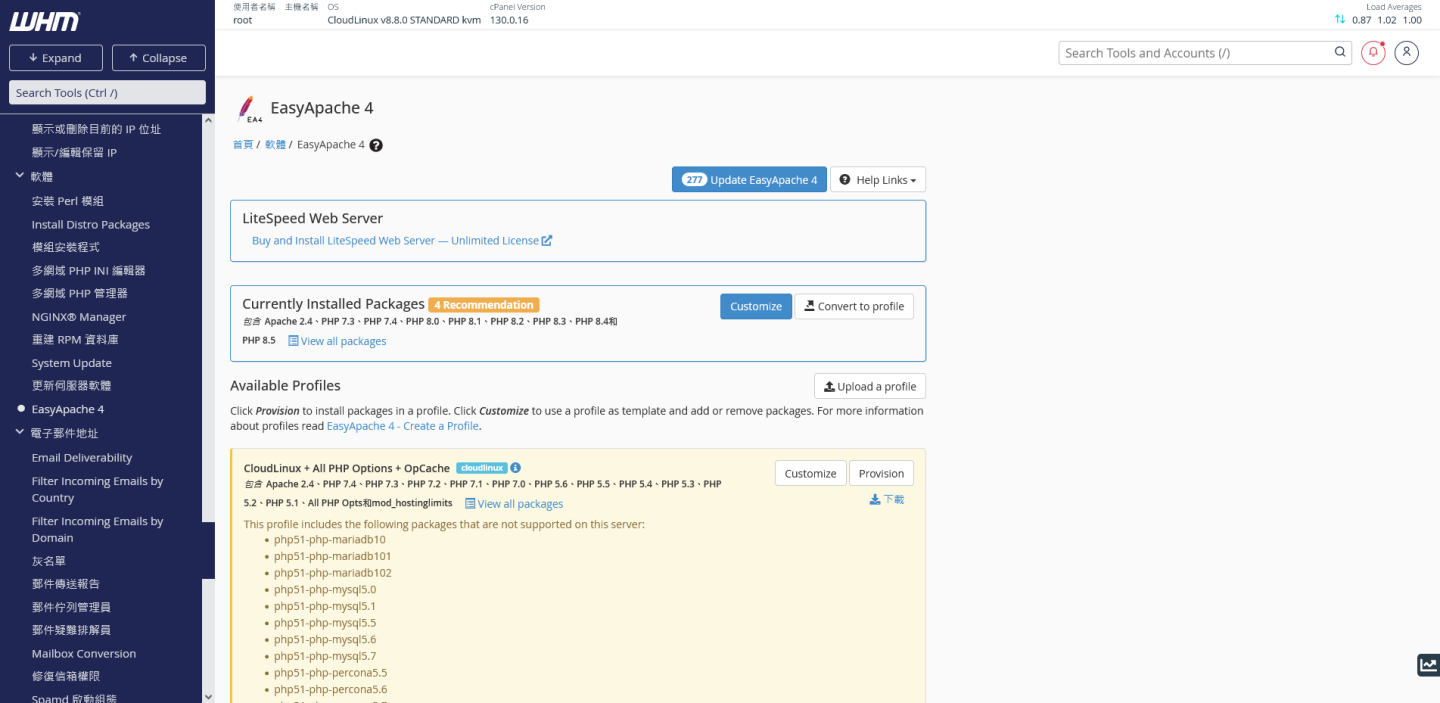Screen dimensions: 1440x703
Task: Open the server statistics chart icon
Action: pos(1428,665)
